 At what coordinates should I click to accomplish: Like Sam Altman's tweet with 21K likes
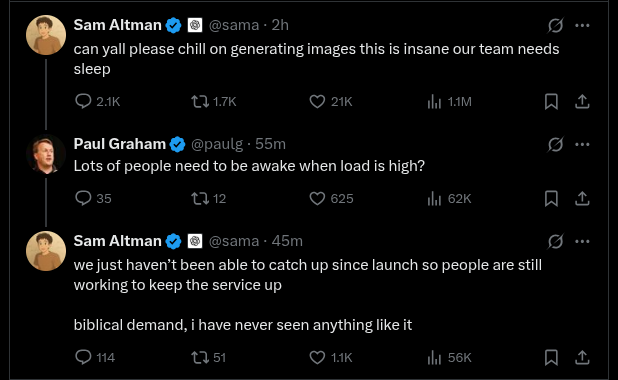click(x=317, y=102)
